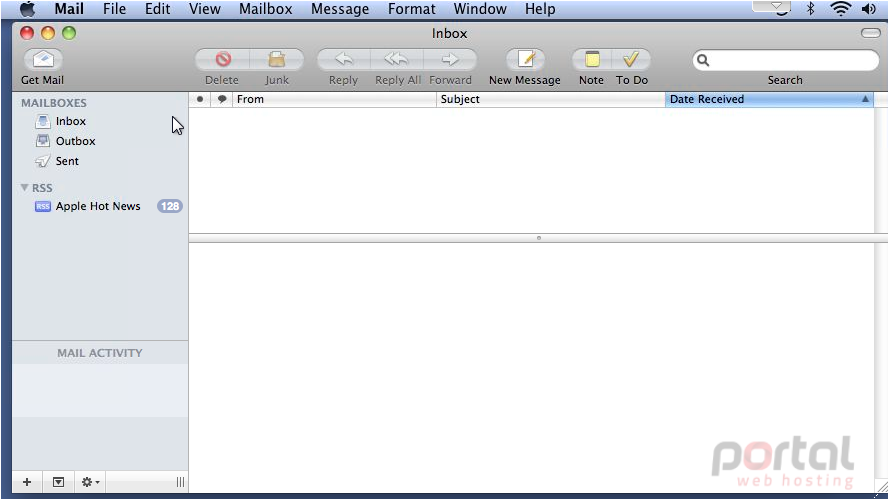The height and width of the screenshot is (500, 889).
Task: Add a To Do item
Action: [x=631, y=59]
